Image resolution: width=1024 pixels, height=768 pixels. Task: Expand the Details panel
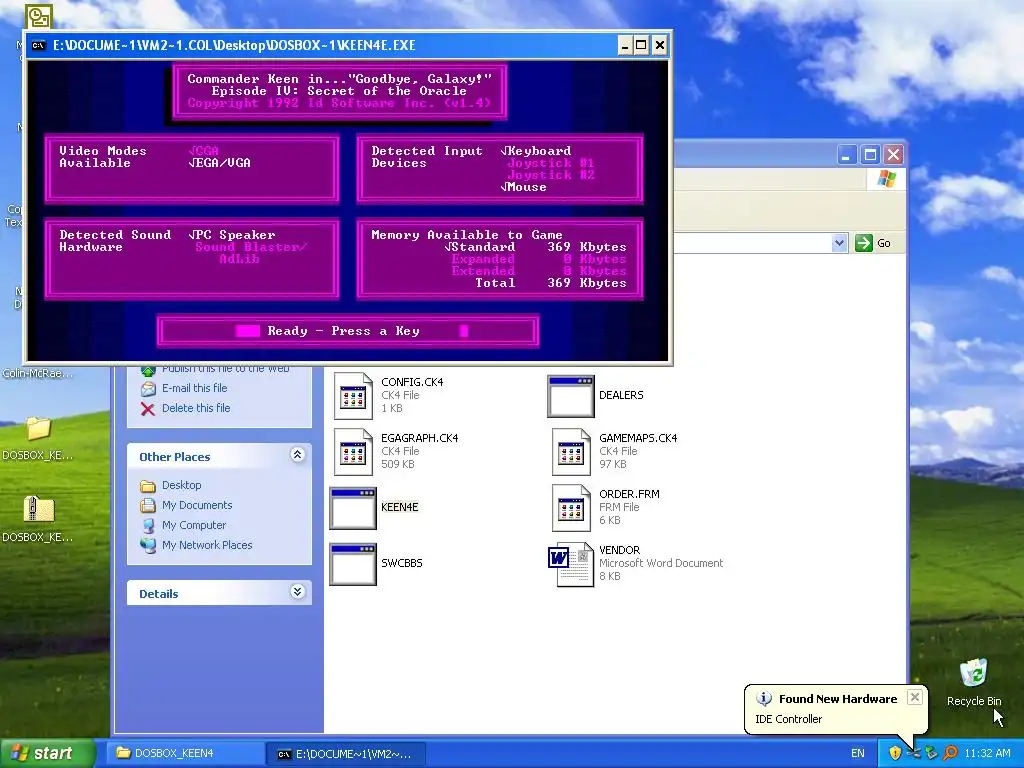point(297,592)
